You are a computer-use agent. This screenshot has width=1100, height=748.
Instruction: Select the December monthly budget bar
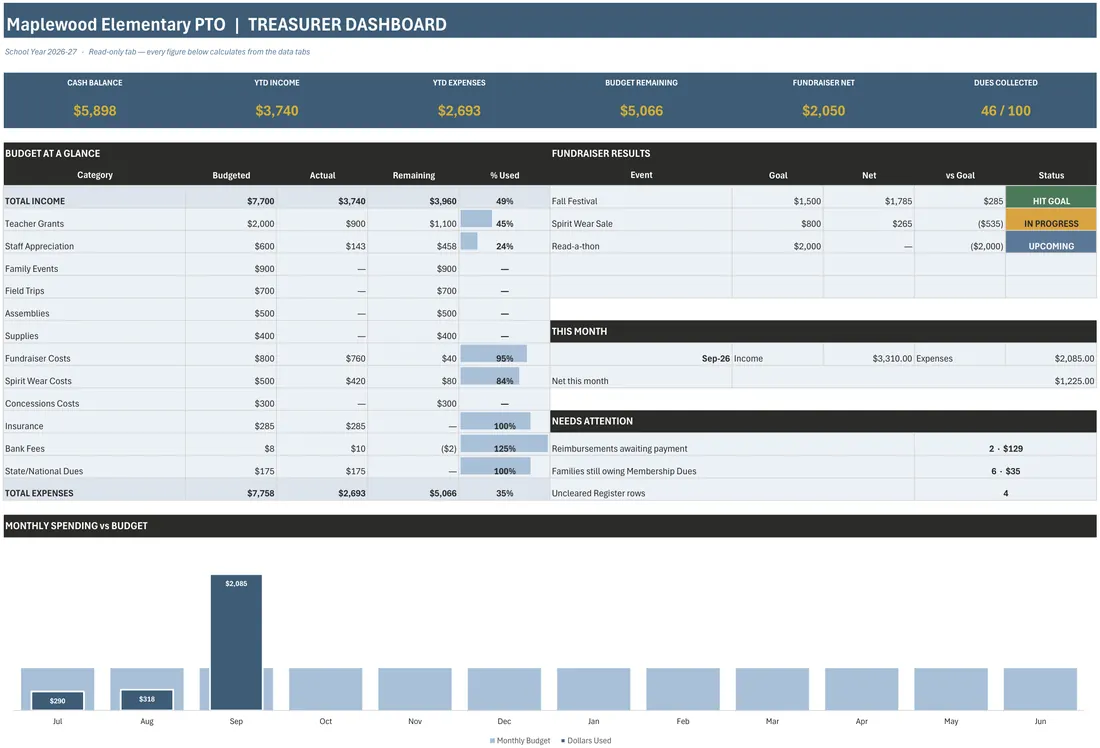pyautogui.click(x=504, y=688)
